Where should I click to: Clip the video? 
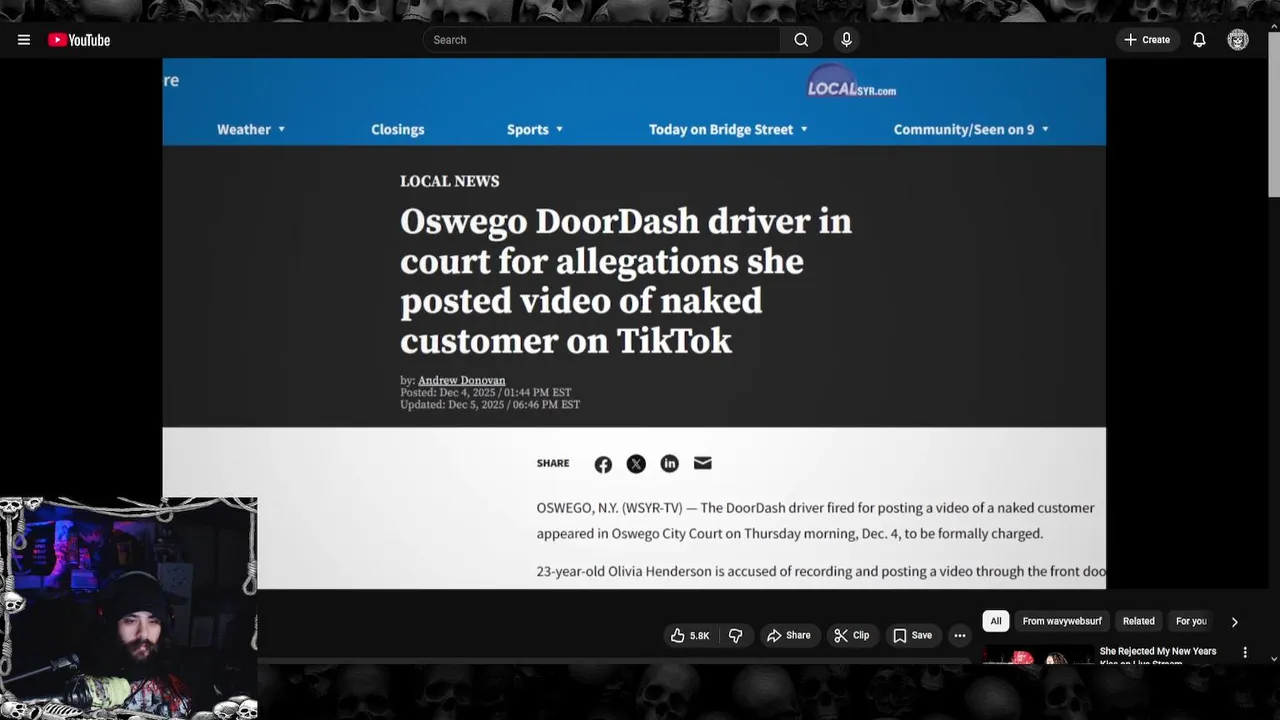pos(851,635)
